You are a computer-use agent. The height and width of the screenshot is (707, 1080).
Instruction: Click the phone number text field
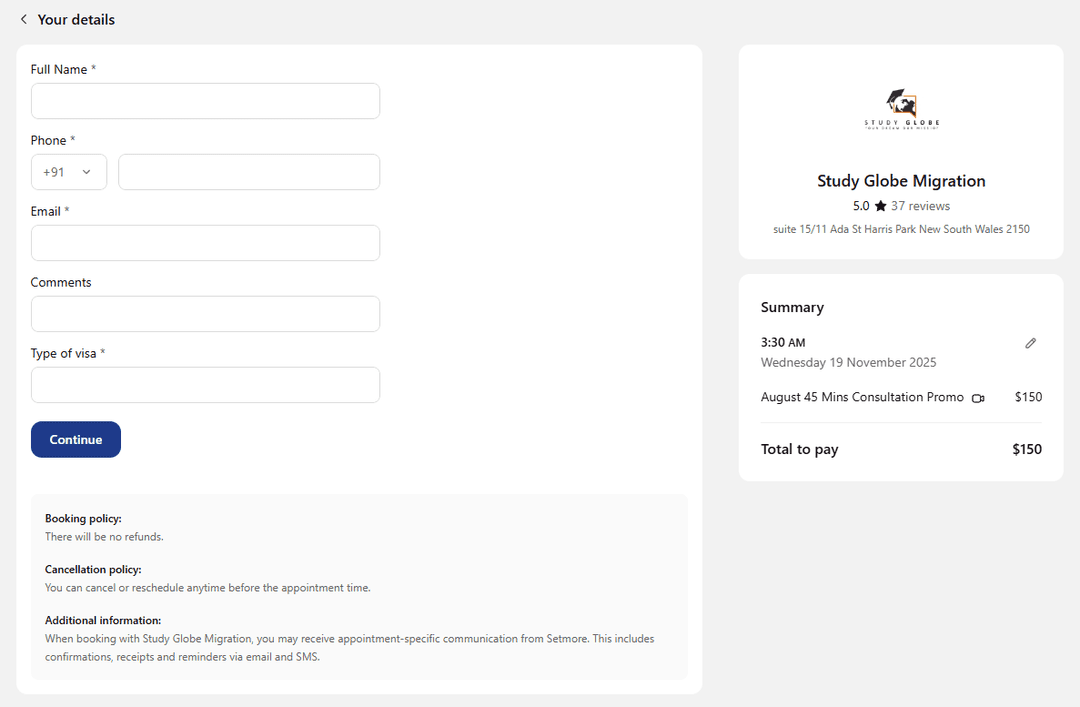tap(249, 172)
